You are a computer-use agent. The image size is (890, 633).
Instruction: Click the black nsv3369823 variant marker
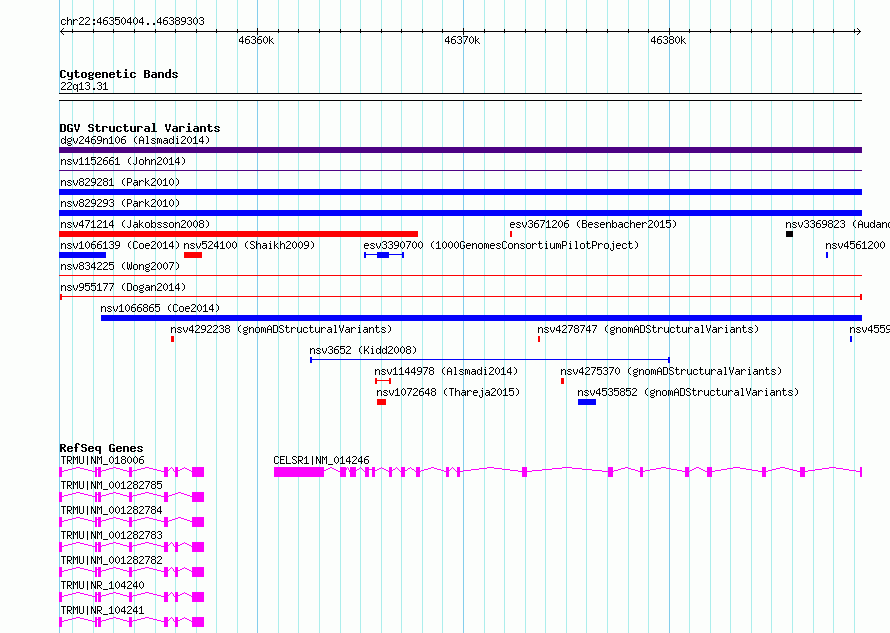[790, 234]
